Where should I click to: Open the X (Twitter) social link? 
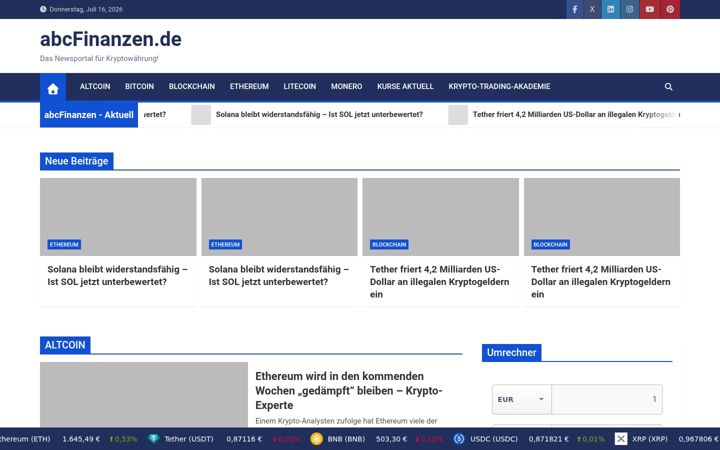click(592, 9)
